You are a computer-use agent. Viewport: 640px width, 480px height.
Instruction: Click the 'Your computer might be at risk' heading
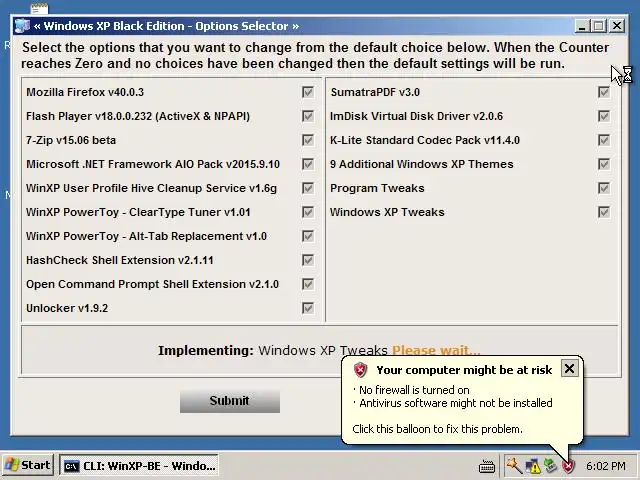464,370
